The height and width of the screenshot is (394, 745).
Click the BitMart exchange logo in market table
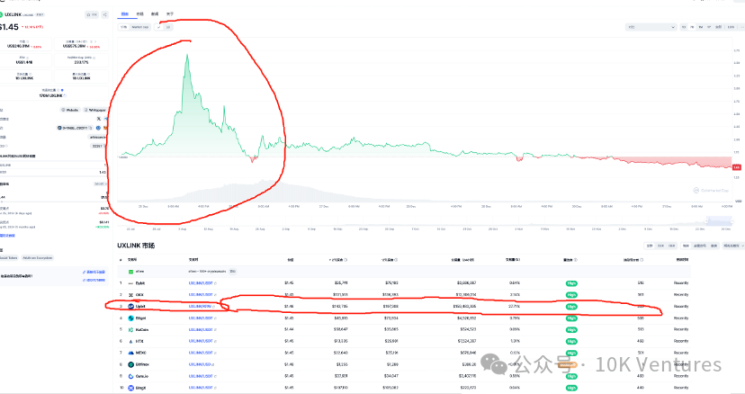point(131,365)
